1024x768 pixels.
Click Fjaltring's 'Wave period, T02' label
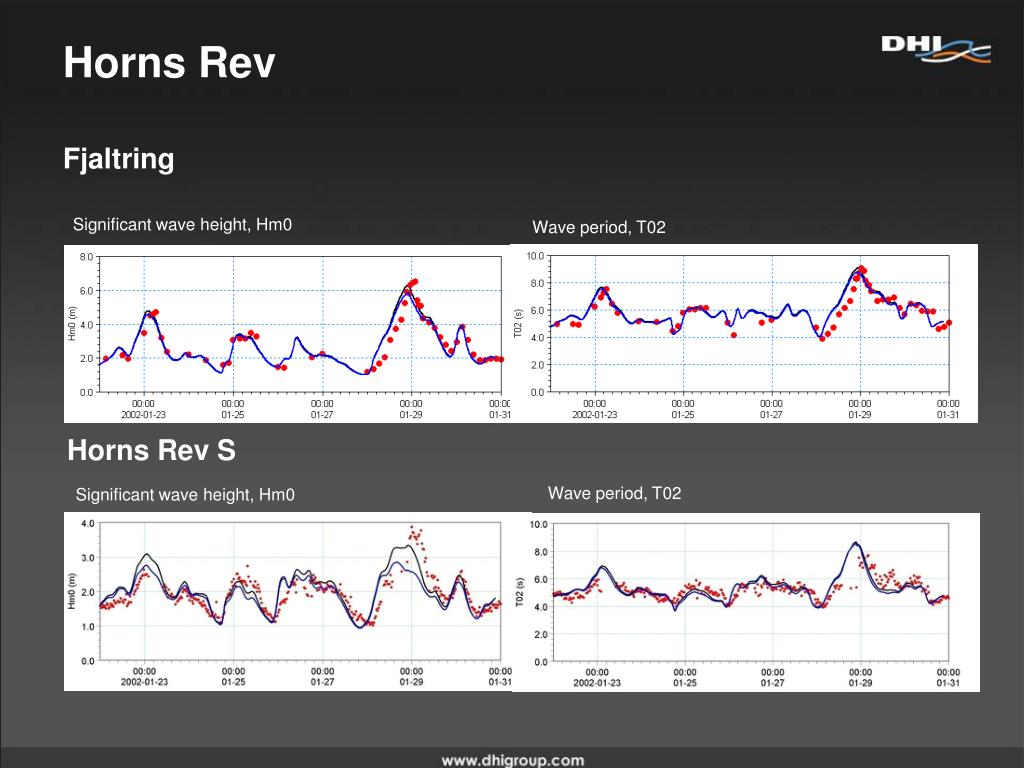599,227
